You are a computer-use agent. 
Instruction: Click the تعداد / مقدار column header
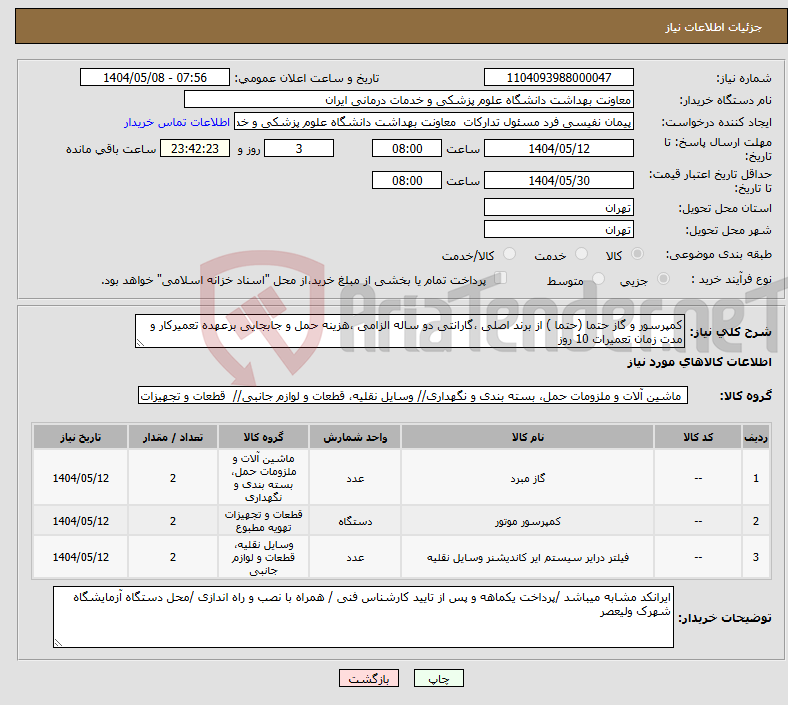click(x=173, y=437)
